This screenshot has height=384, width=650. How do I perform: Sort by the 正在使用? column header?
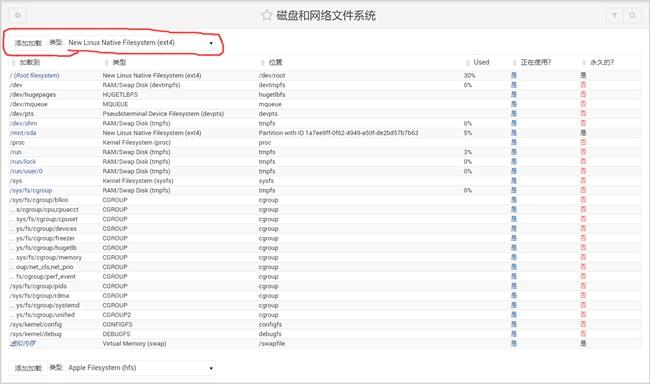pyautogui.click(x=536, y=63)
